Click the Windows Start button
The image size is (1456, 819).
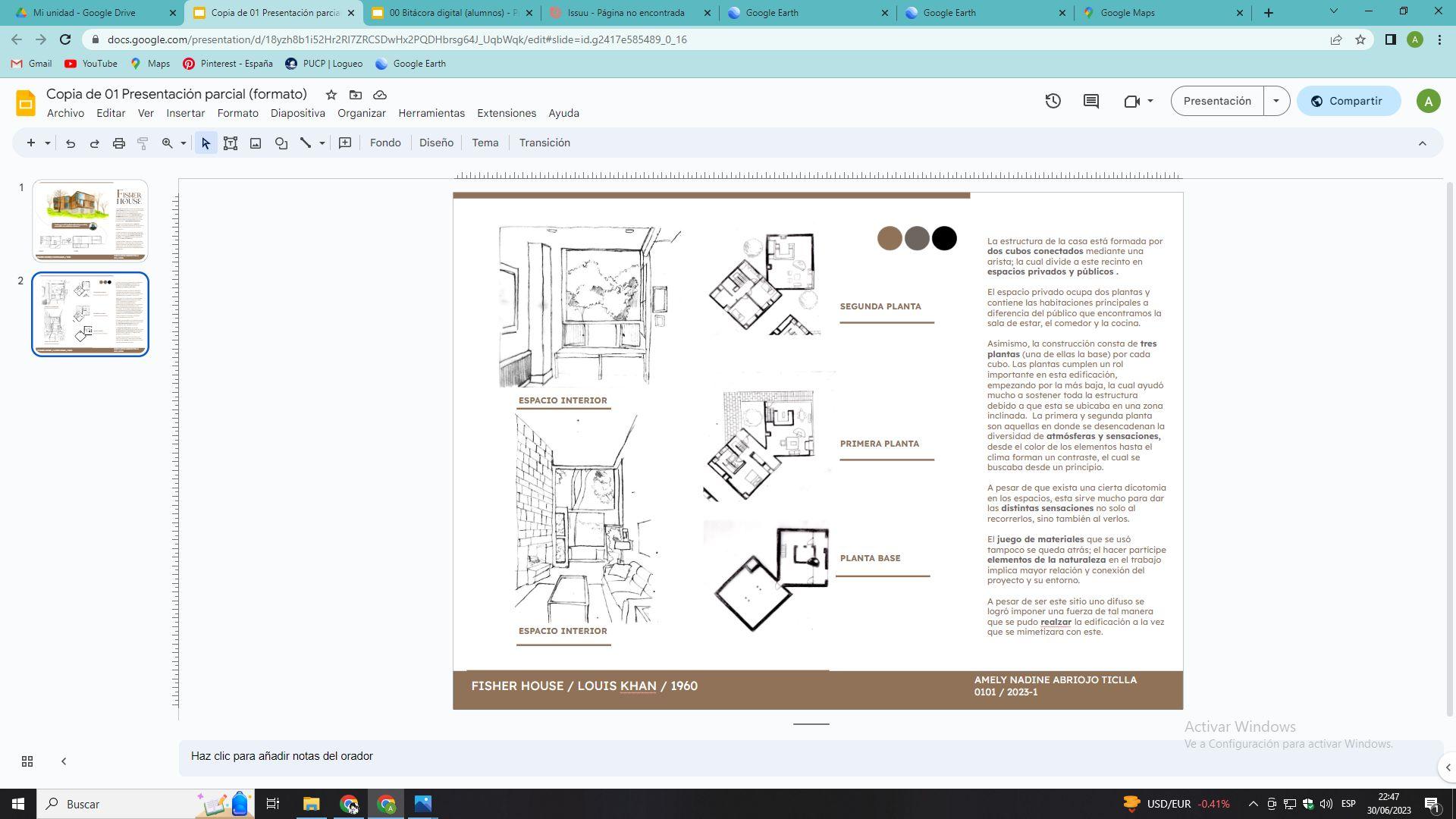click(x=18, y=804)
